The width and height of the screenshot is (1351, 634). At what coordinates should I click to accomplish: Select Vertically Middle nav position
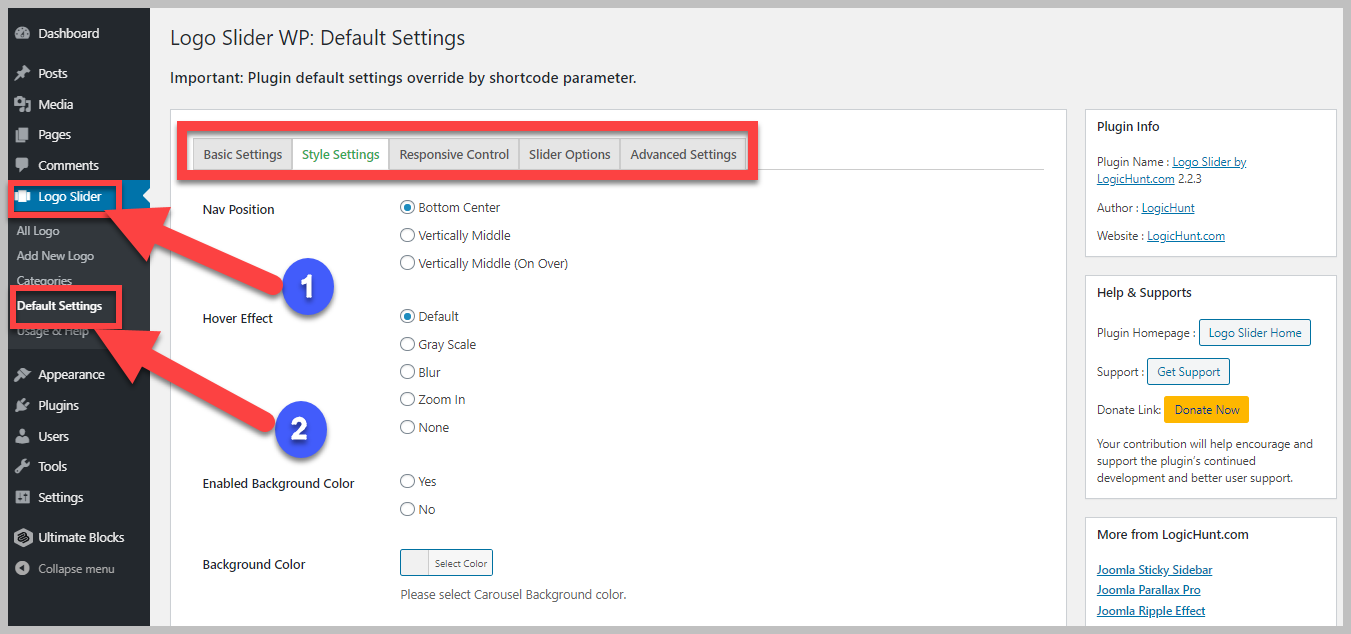407,236
